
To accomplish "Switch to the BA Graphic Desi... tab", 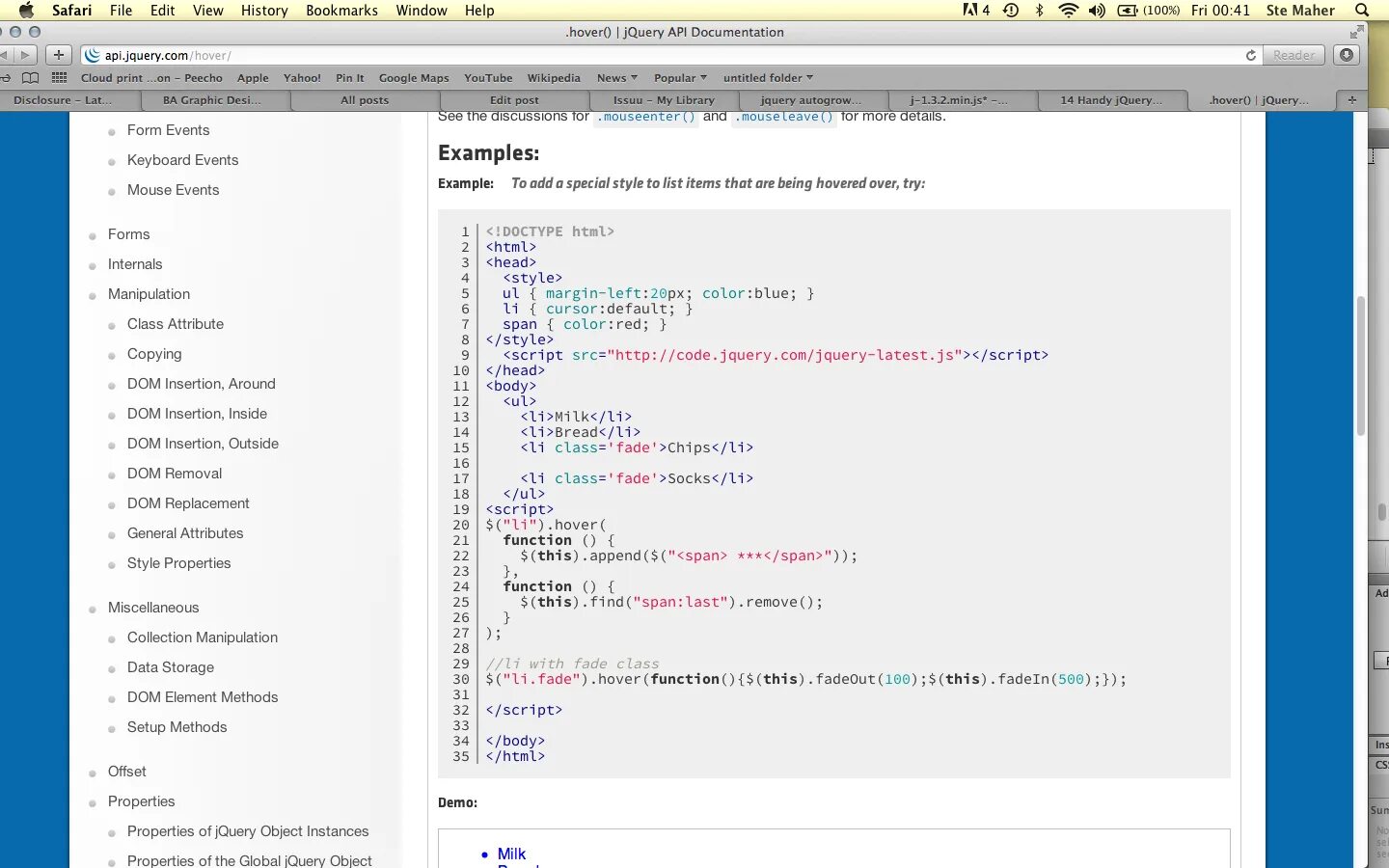I will coord(215,99).
